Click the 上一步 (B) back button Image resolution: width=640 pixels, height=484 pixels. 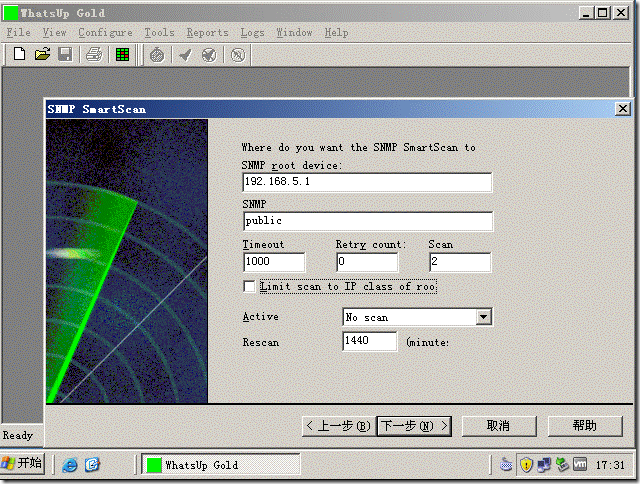point(338,426)
